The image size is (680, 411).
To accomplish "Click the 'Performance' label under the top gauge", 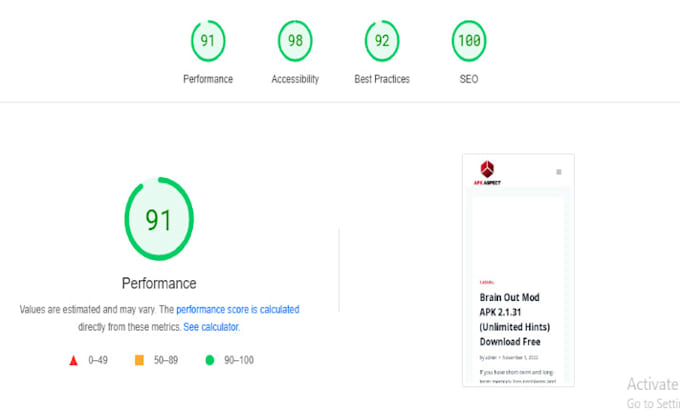I will [208, 79].
